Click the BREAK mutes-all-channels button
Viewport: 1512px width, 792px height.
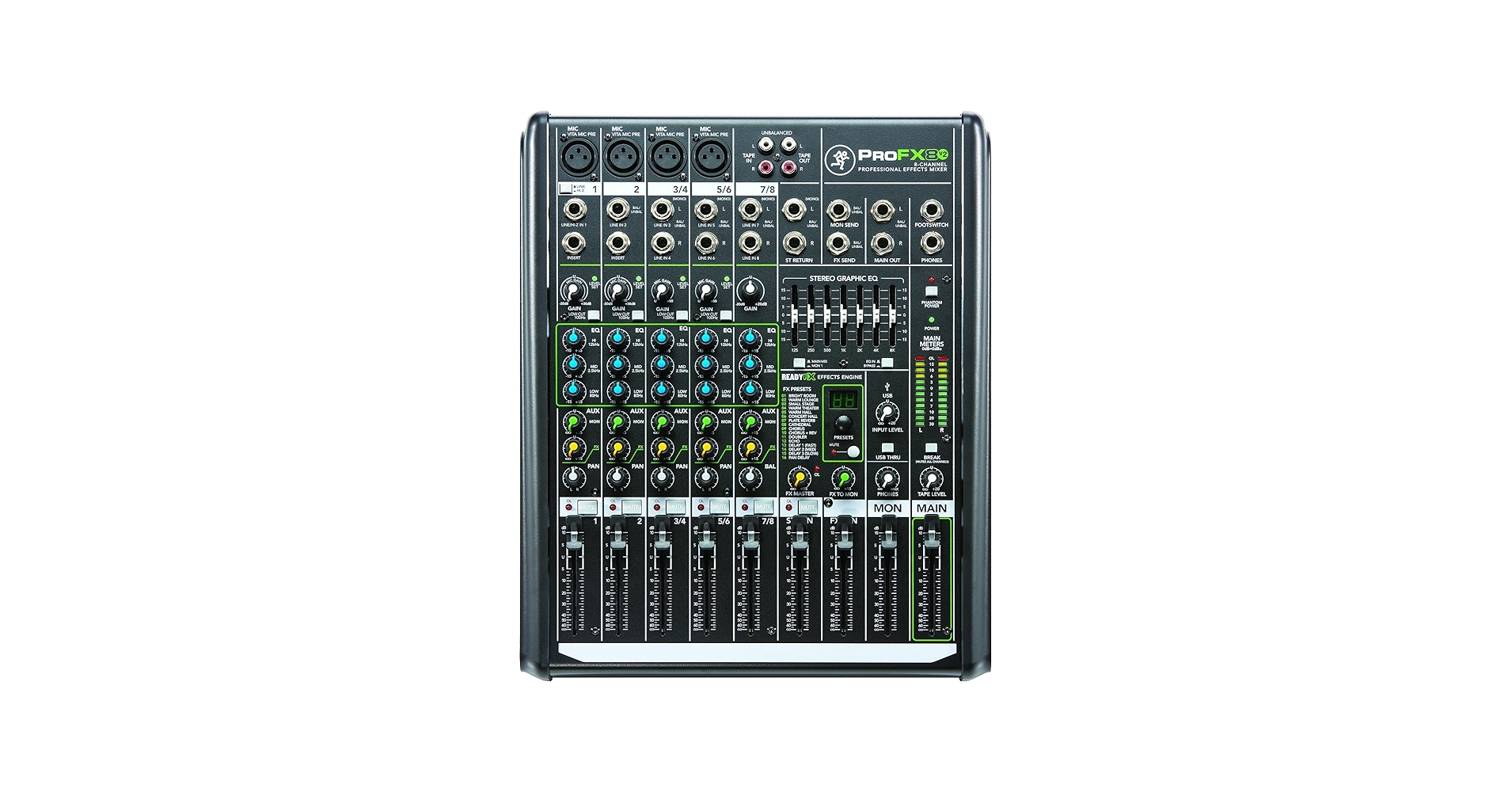[931, 447]
